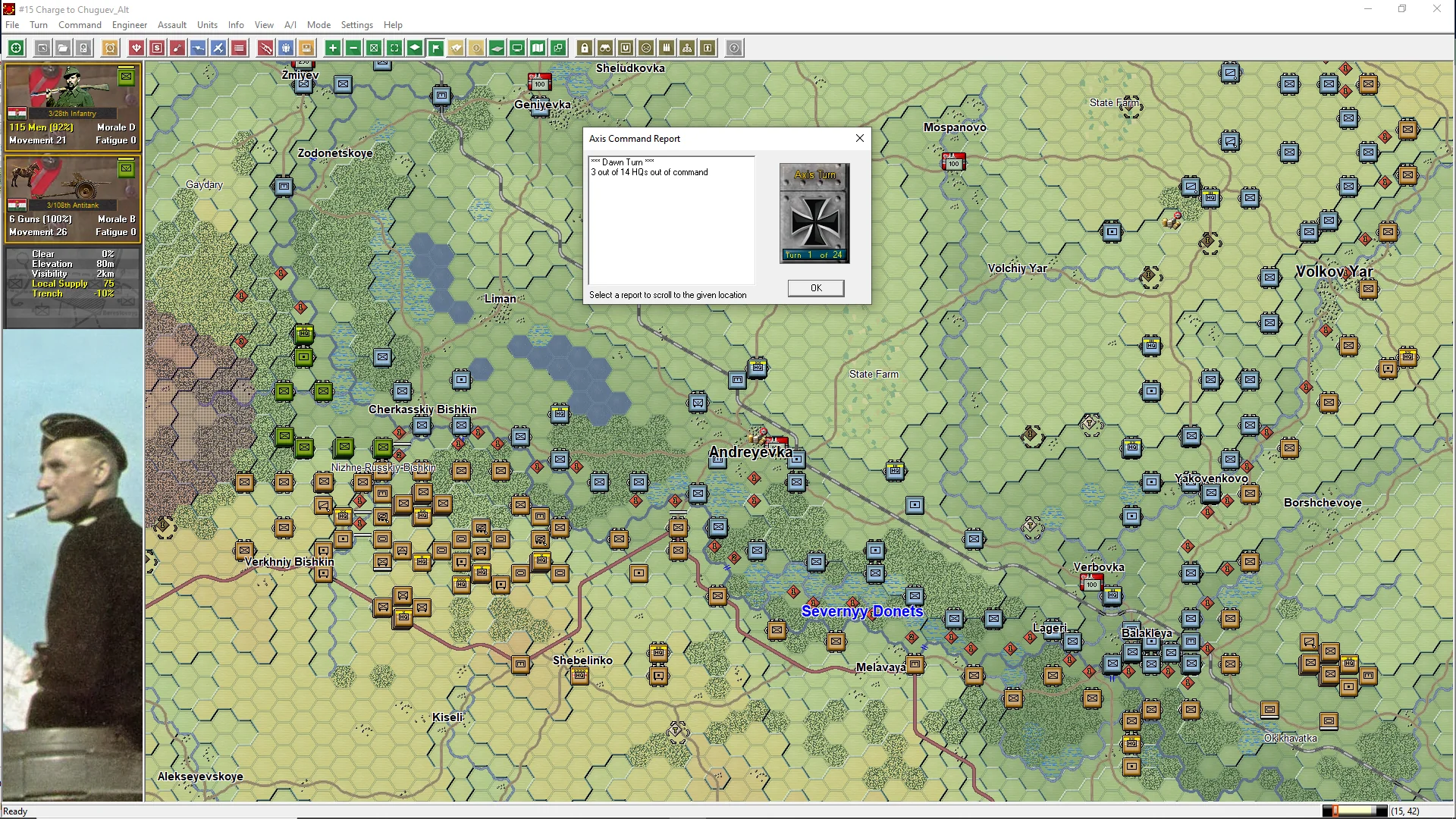Toggle the green flag objectives button
Screen dimensions: 1456x819
435,49
